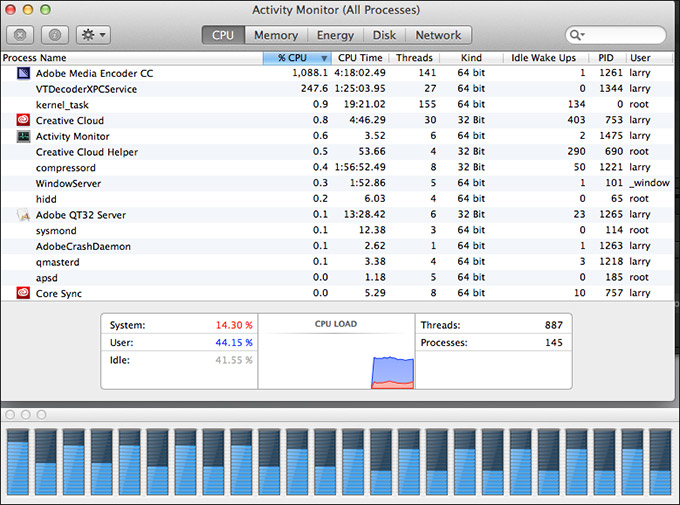The height and width of the screenshot is (505, 680).
Task: Click the 1,088.1 CPU value
Action: [x=310, y=73]
